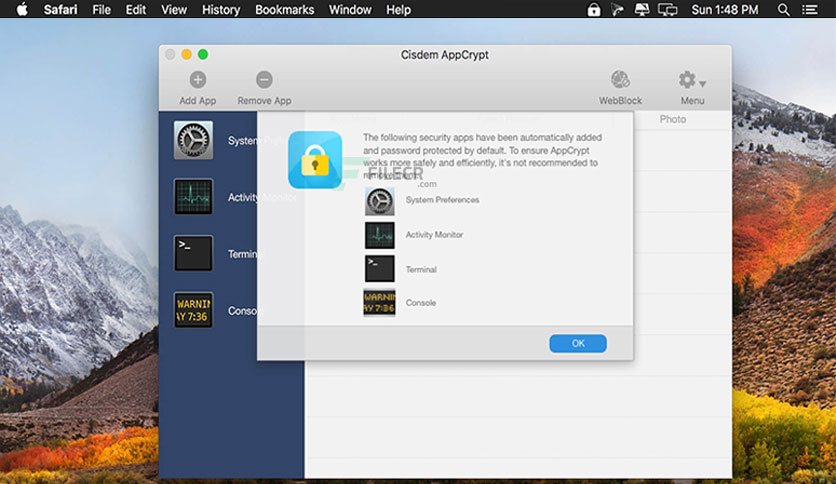
Task: Click 'Terminal' label in dialog
Action: click(421, 270)
